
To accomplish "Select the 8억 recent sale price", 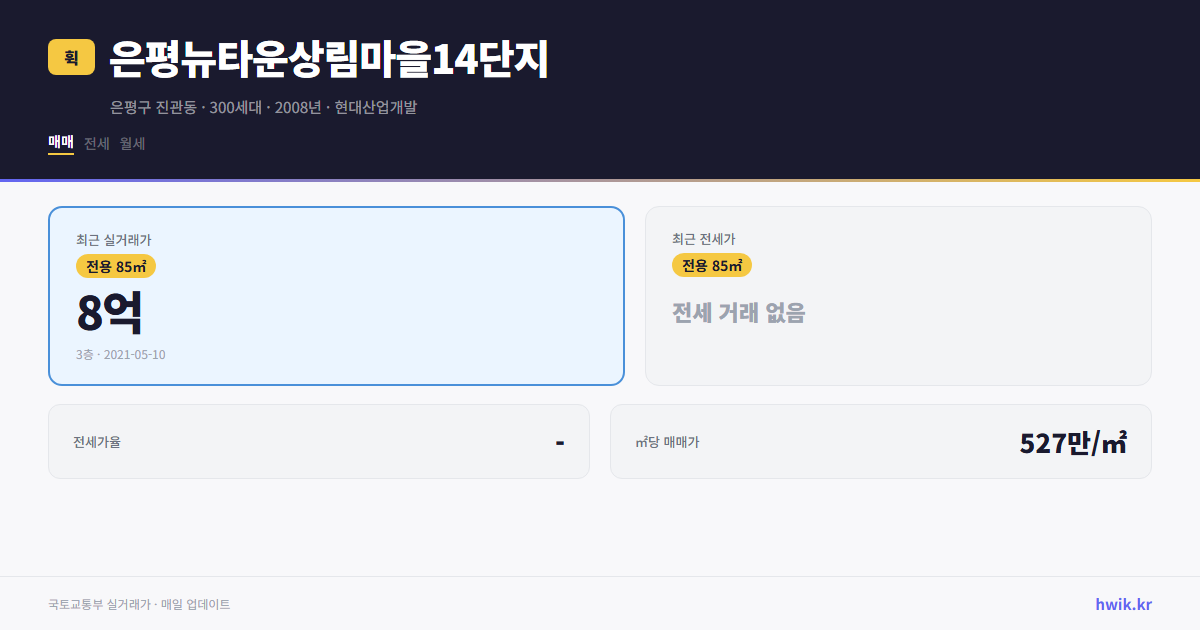I will click(x=108, y=312).
